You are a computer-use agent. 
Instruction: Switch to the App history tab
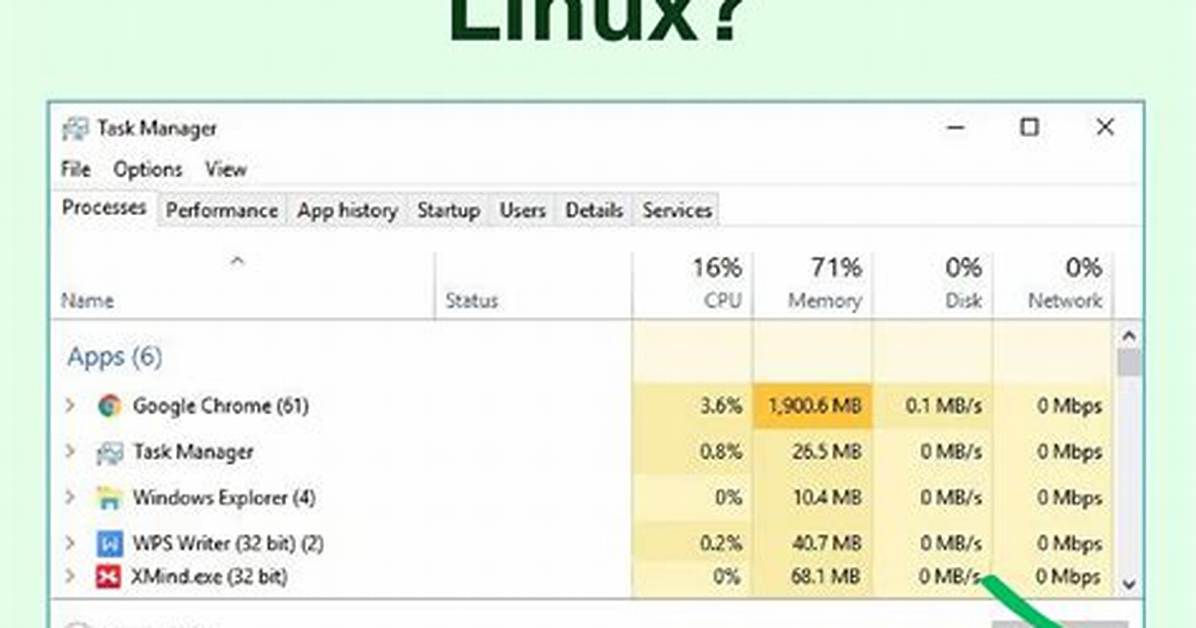348,211
